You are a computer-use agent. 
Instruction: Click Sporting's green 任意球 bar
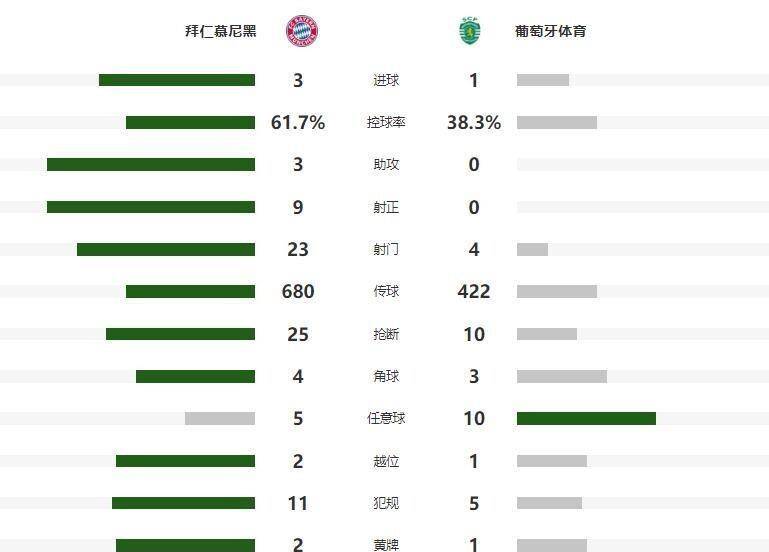[x=586, y=419]
